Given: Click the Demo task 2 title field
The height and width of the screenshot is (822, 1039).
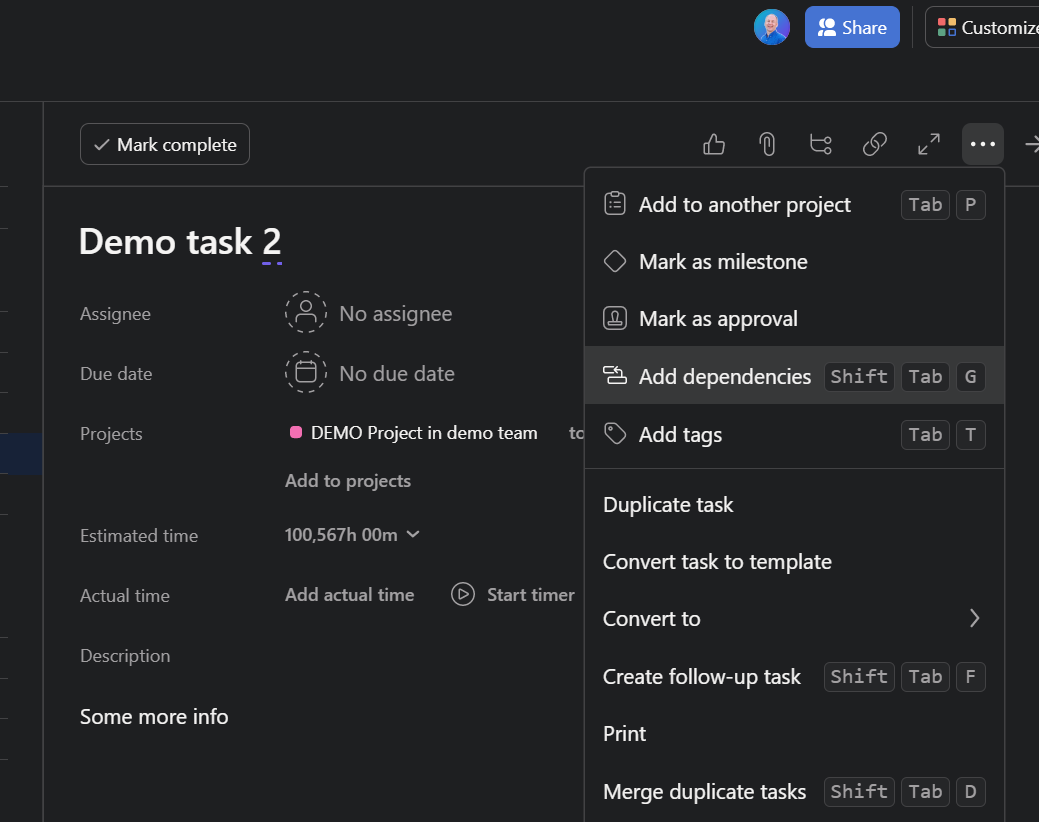Looking at the screenshot, I should point(180,242).
